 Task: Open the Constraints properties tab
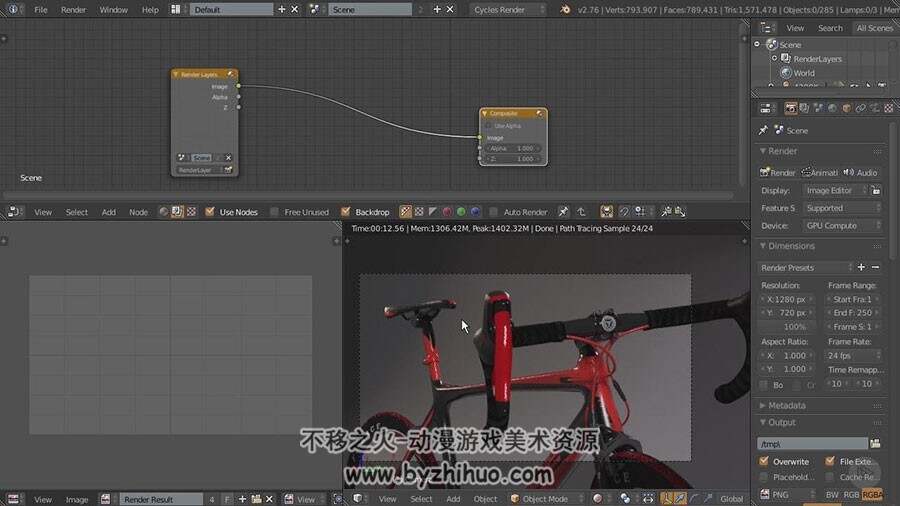[860, 108]
